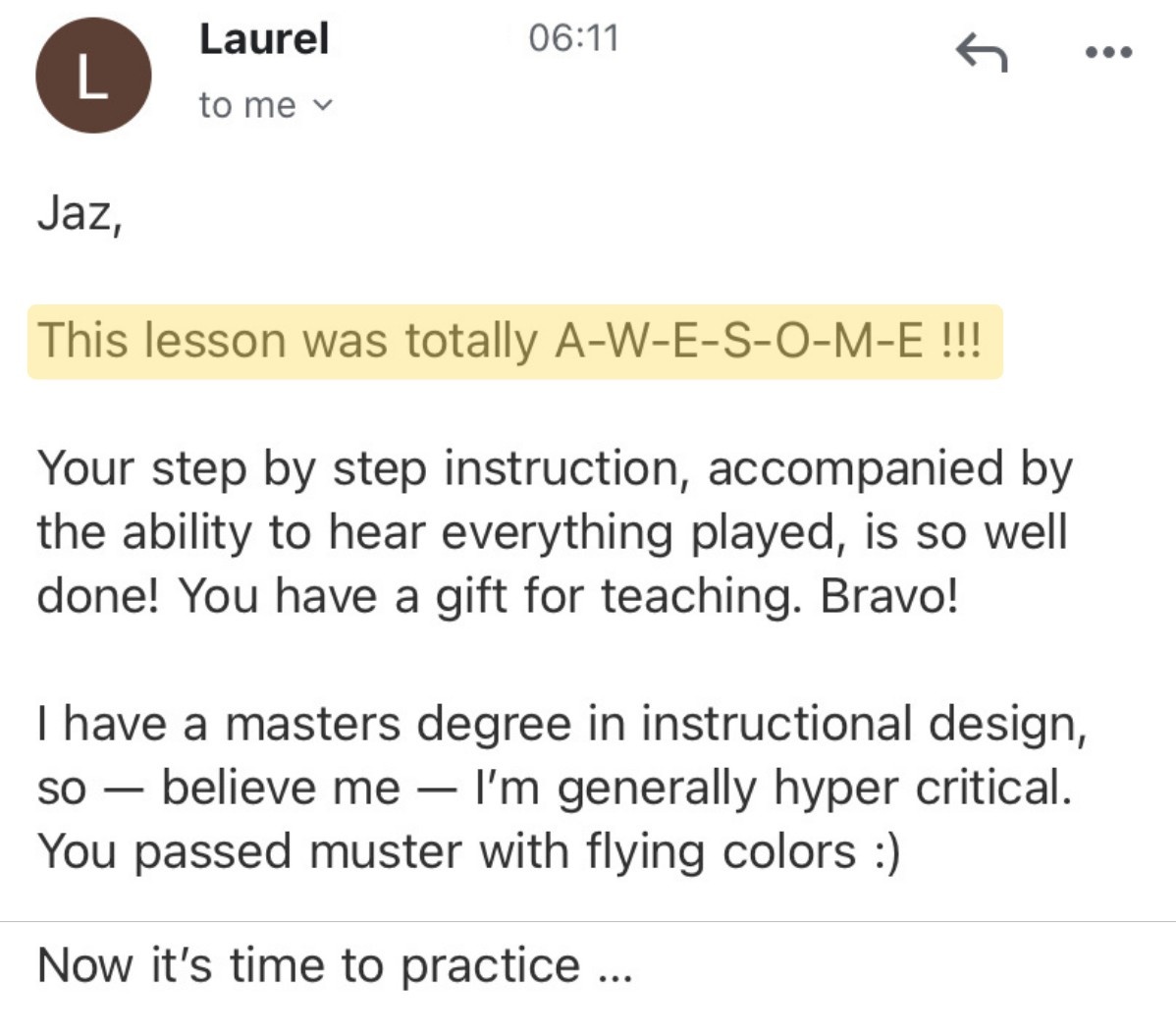Click the smiley ":)" after flying colors
Image resolution: width=1176 pixels, height=1036 pixels.
tap(885, 851)
